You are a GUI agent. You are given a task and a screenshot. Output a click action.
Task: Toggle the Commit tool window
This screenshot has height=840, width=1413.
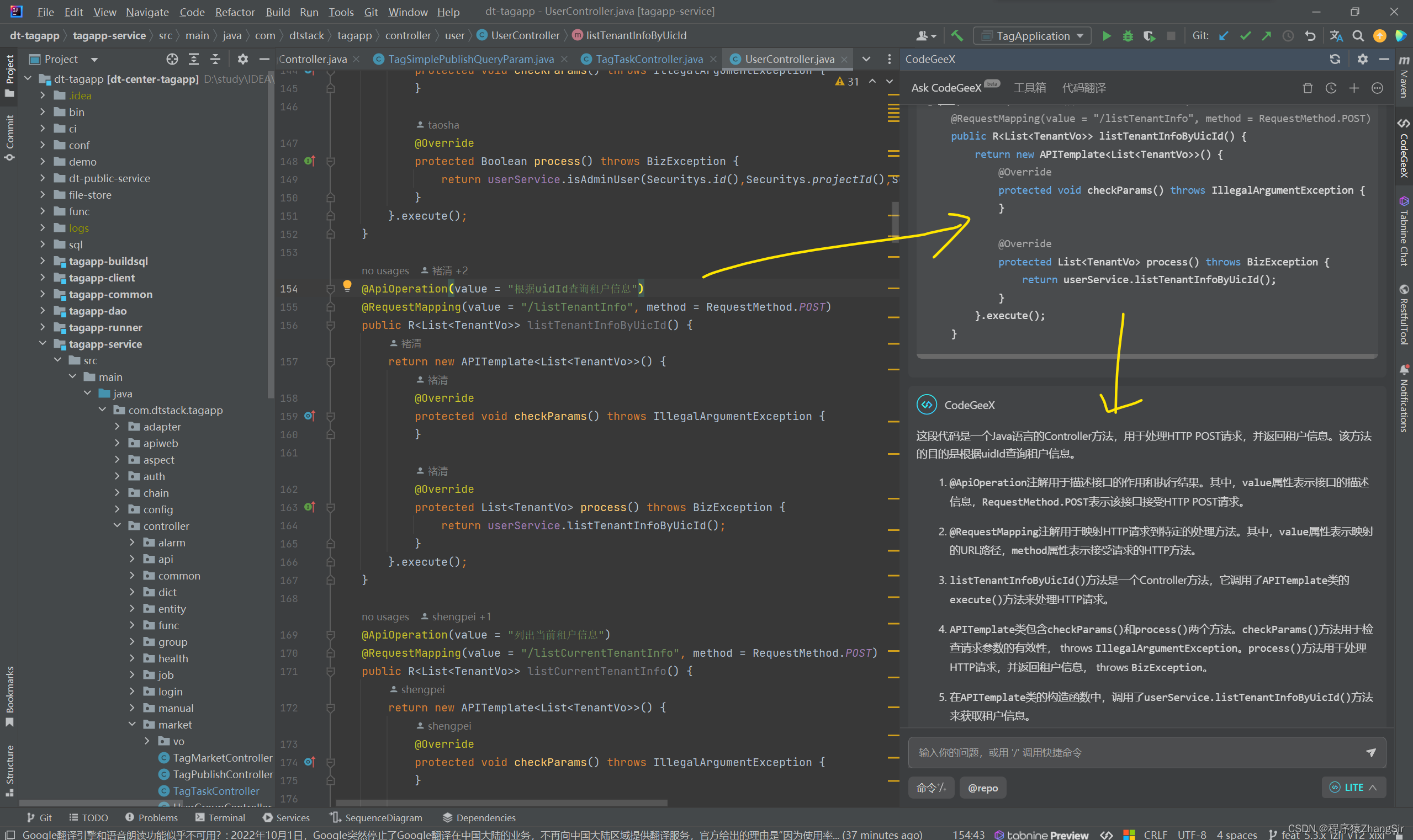click(9, 137)
